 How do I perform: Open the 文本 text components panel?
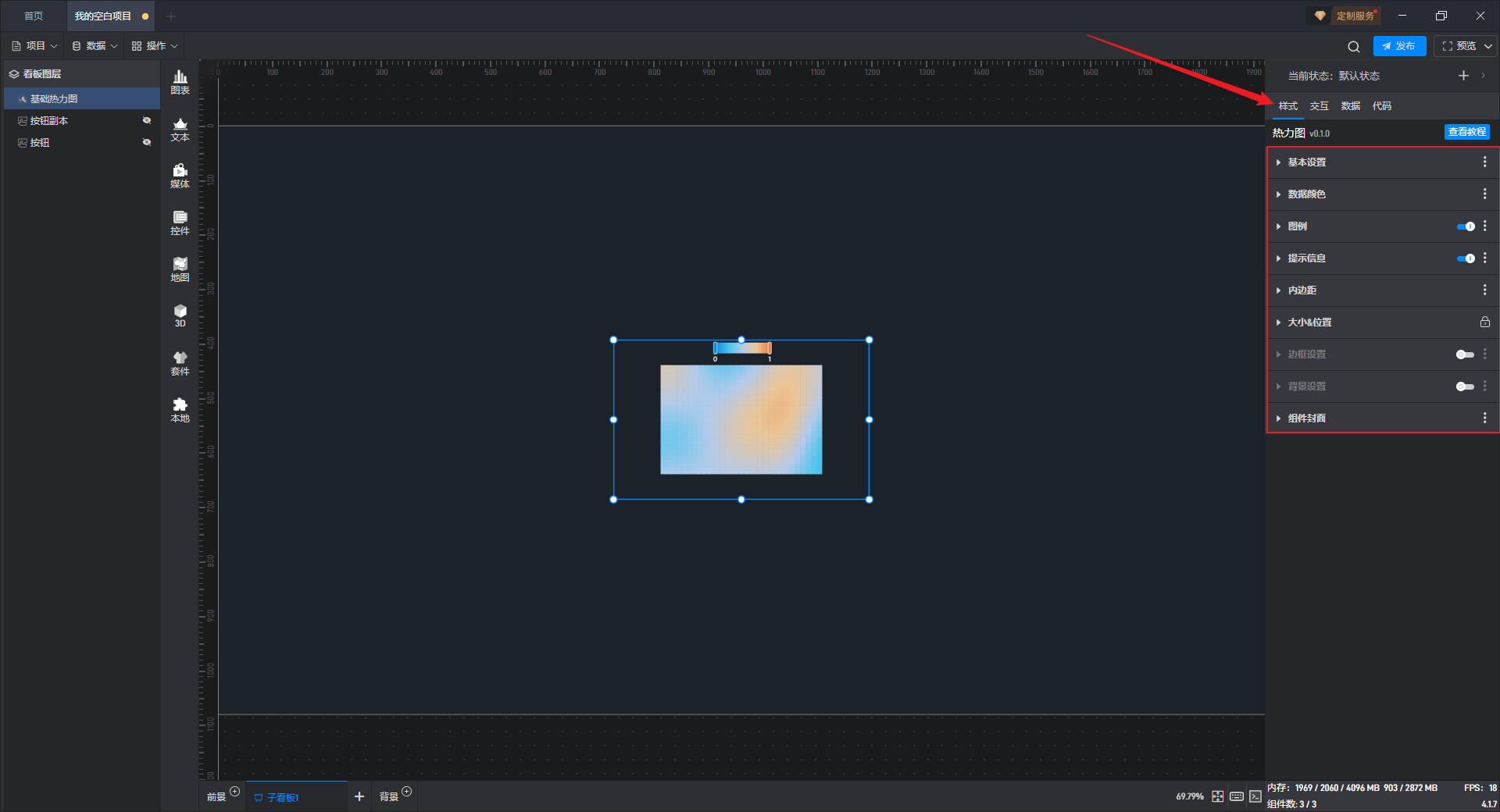pos(180,129)
